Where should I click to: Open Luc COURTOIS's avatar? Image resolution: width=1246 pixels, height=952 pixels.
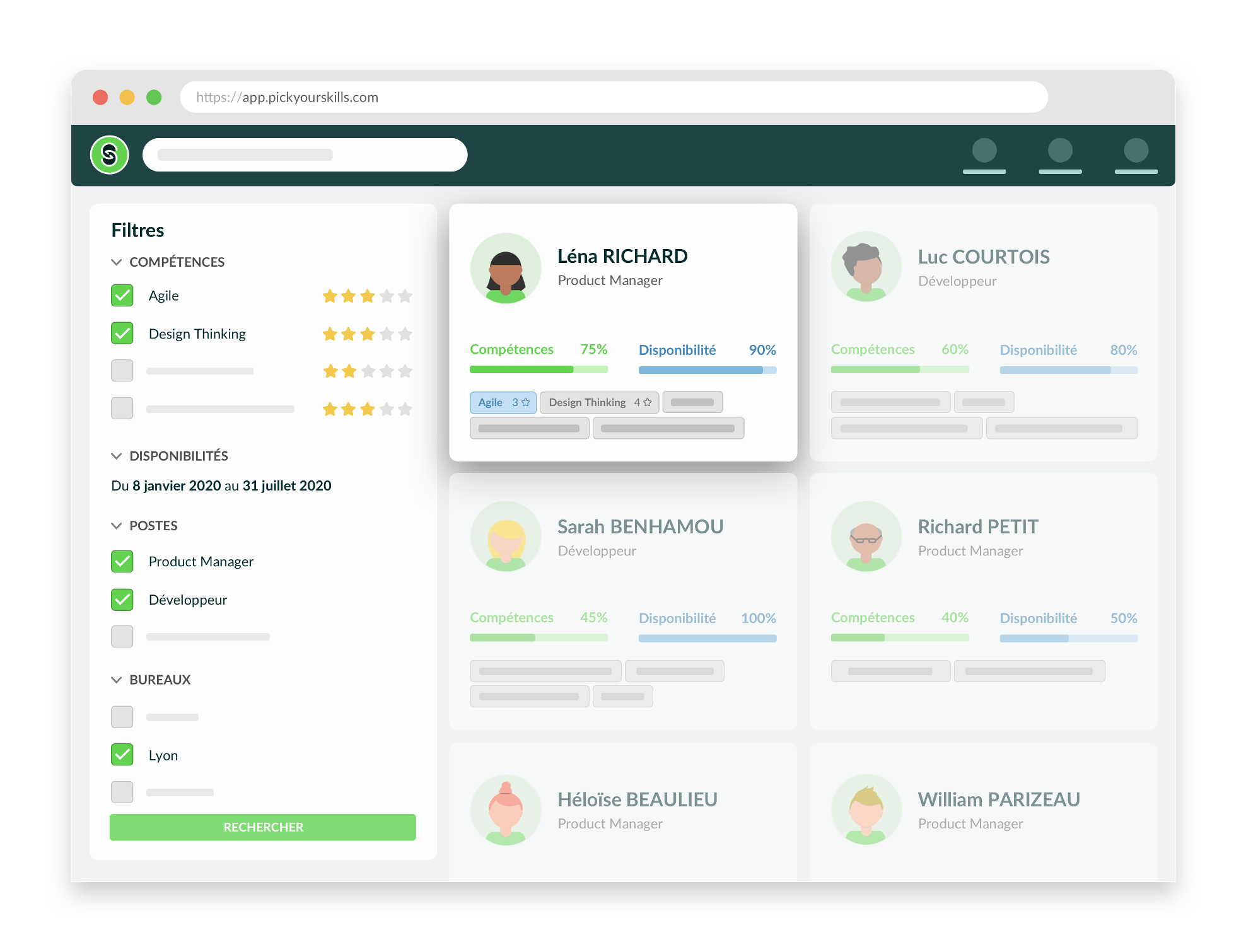pos(866,268)
